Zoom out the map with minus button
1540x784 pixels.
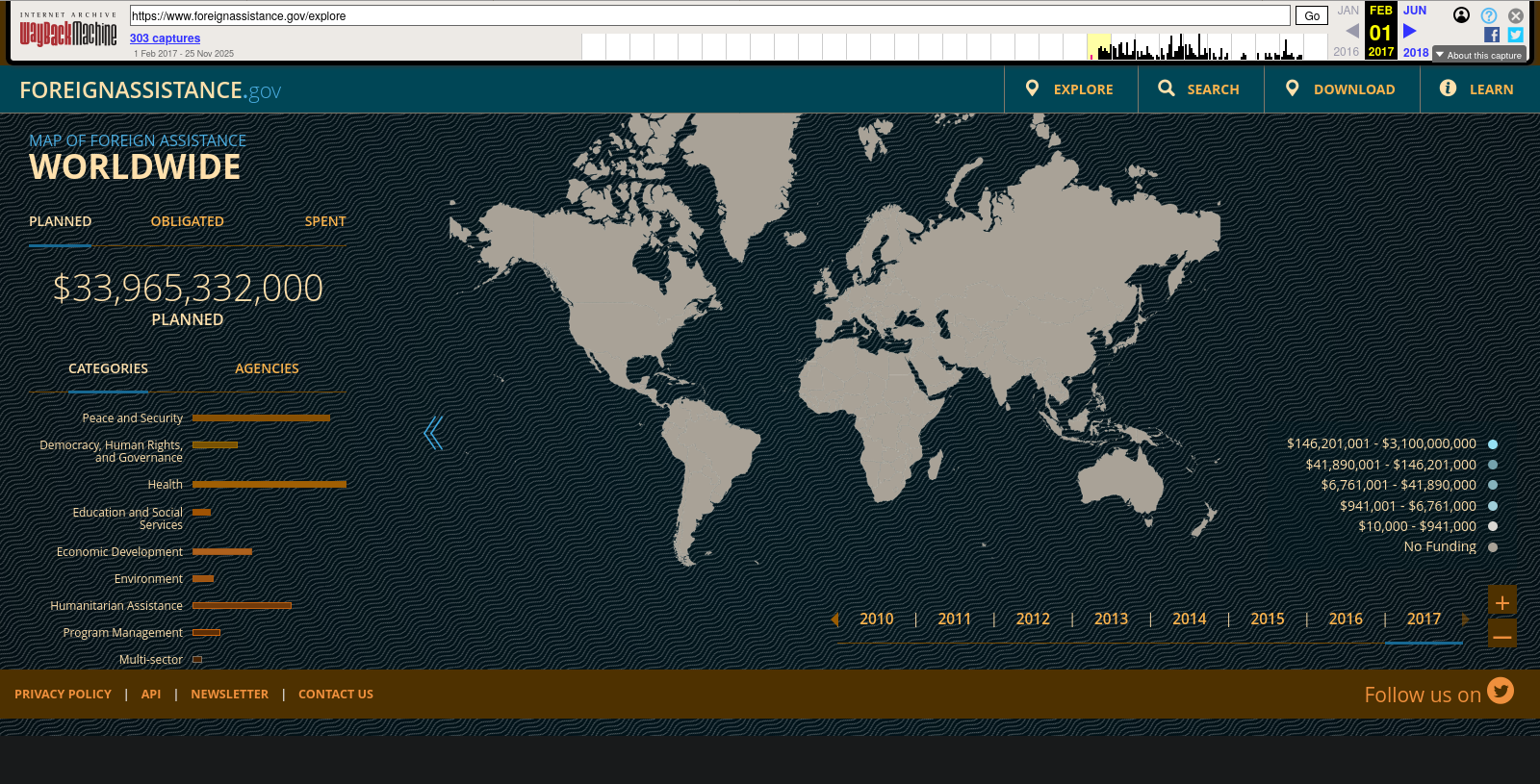click(1501, 636)
